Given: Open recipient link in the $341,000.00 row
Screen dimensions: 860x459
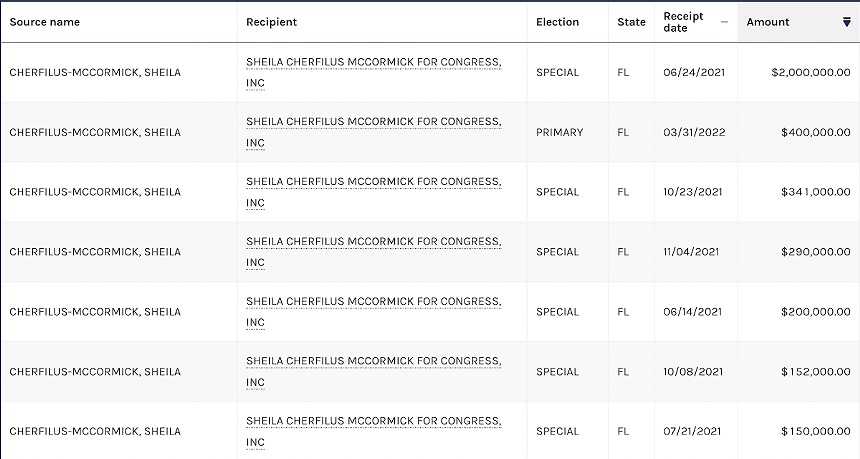Looking at the screenshot, I should coord(374,192).
